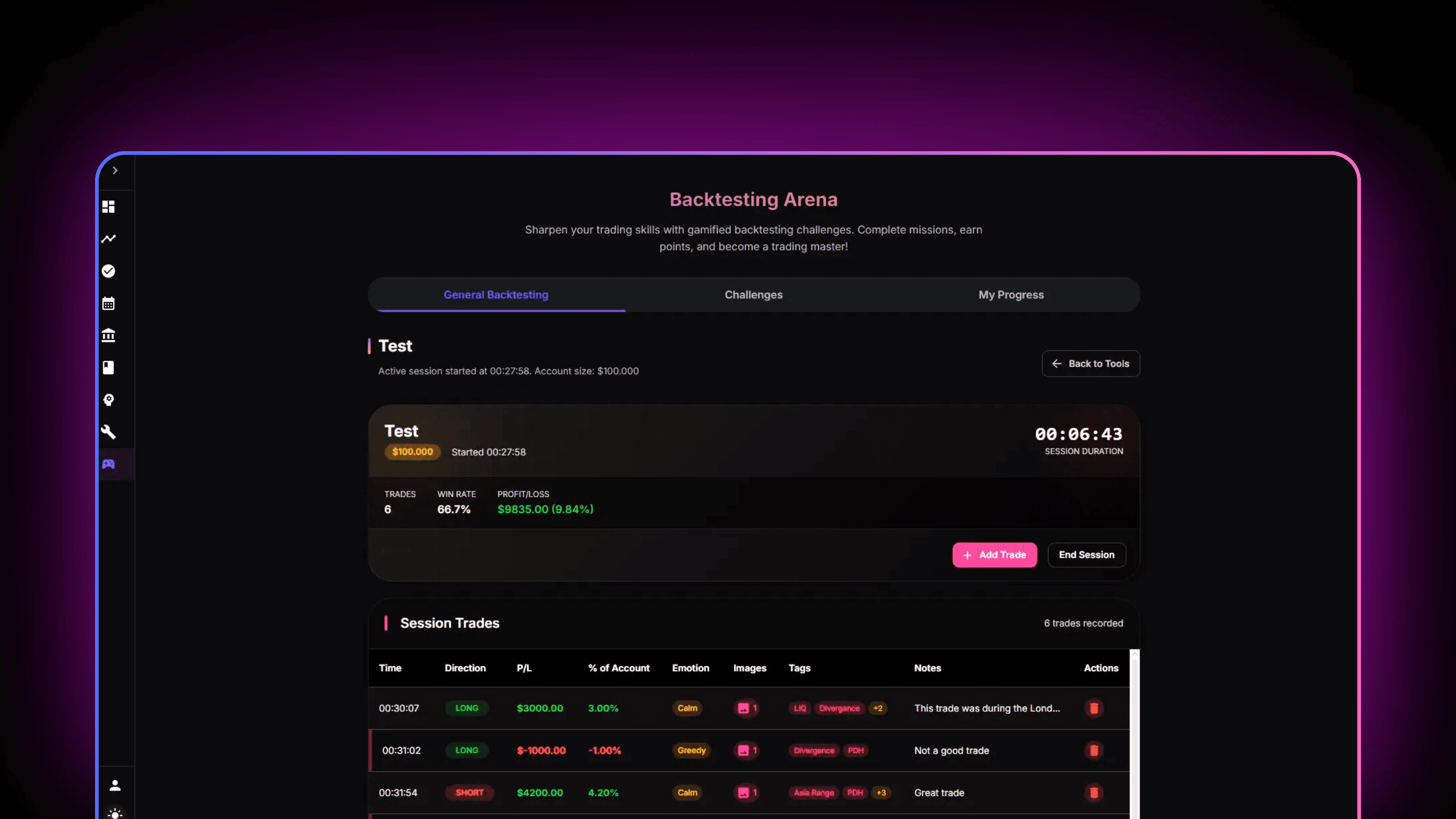Click the % of Account column header

point(619,667)
